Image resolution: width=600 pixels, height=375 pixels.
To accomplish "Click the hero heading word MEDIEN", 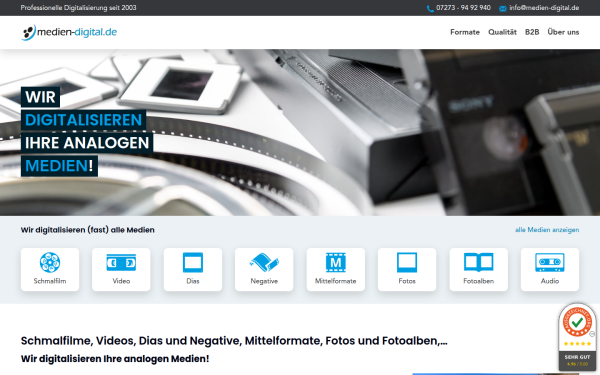I will point(57,166).
